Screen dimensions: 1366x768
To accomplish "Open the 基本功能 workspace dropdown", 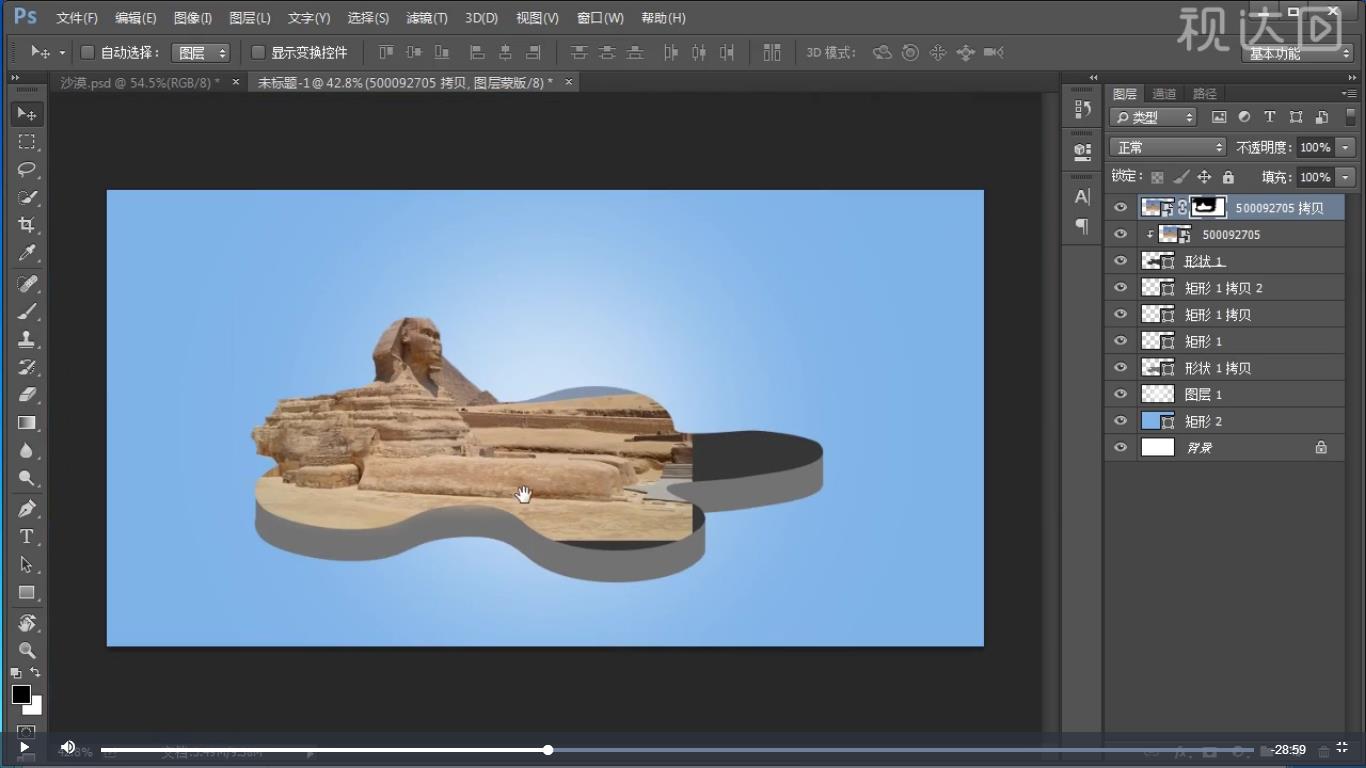I will [1299, 54].
